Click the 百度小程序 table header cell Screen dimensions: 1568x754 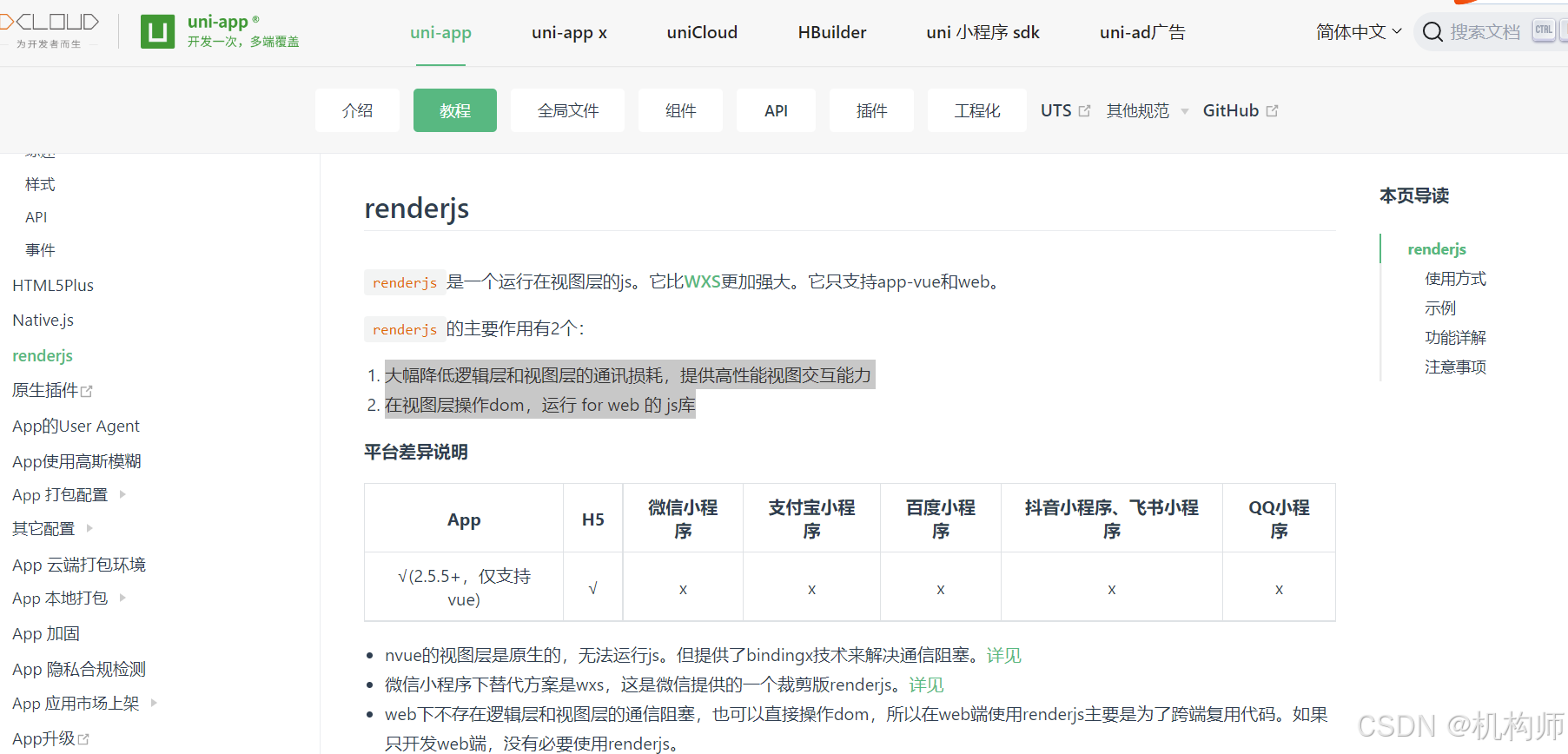pyautogui.click(x=941, y=519)
